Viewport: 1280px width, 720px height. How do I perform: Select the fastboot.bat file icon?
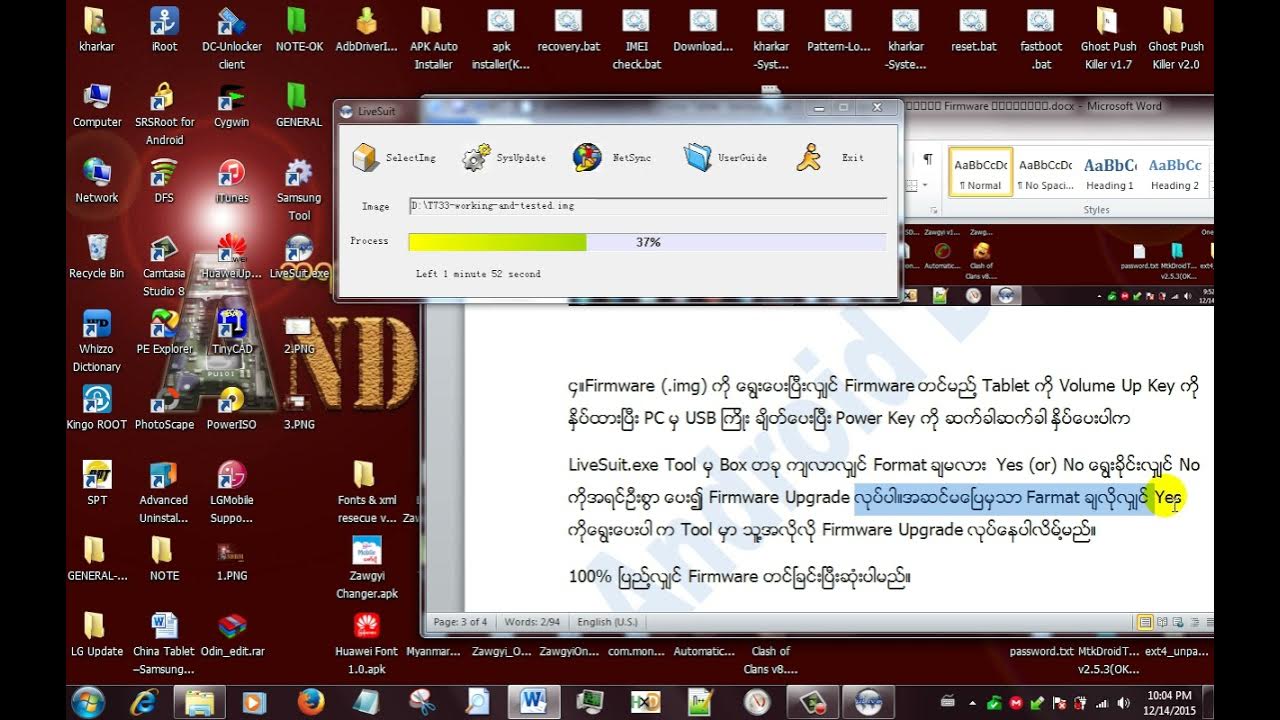coord(1041,38)
